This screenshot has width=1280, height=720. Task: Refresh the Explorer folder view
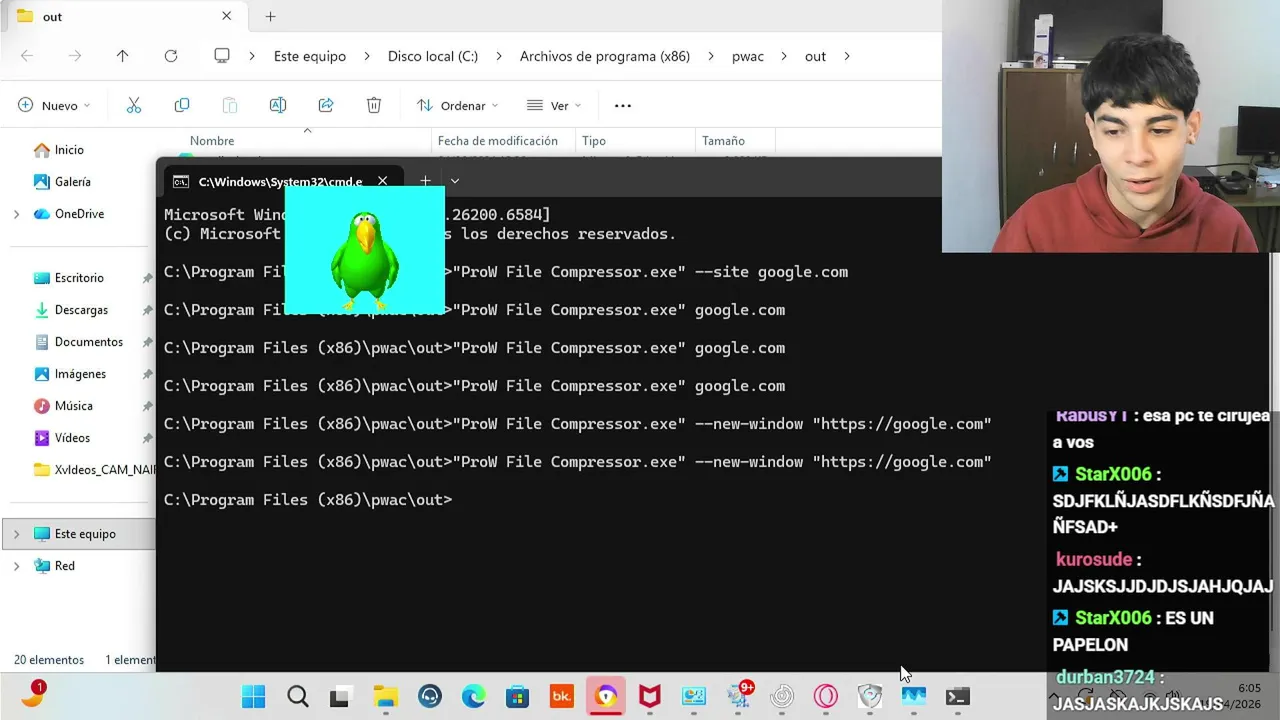[171, 56]
